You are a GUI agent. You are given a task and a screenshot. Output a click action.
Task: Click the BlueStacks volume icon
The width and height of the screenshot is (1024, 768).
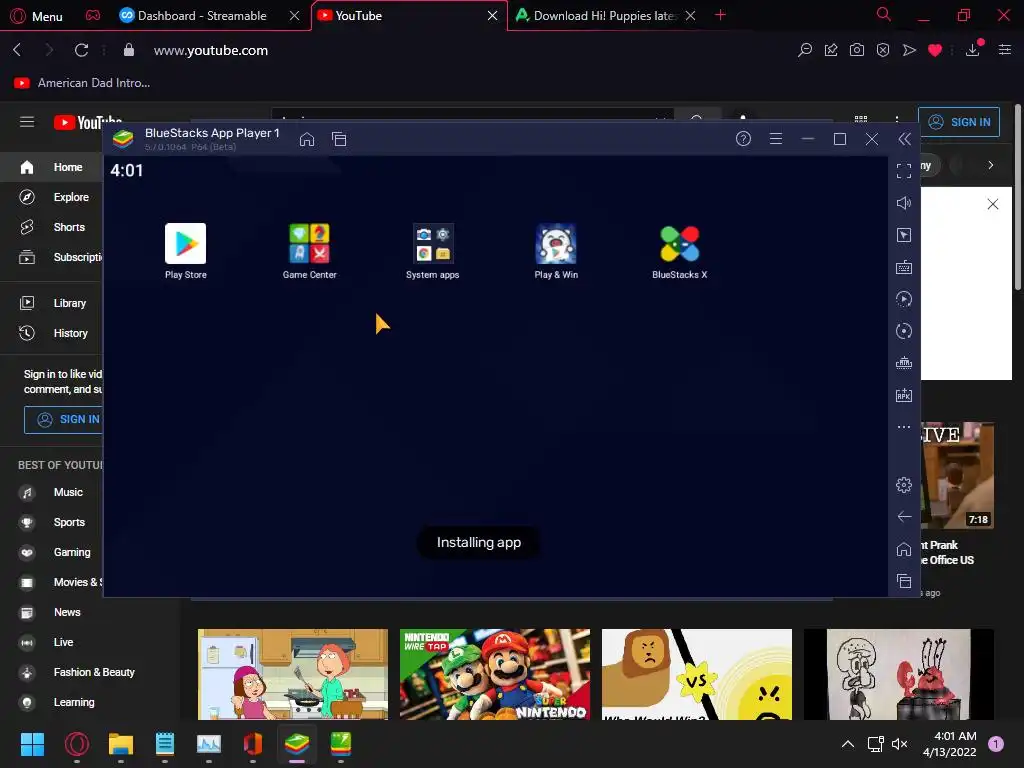point(904,203)
